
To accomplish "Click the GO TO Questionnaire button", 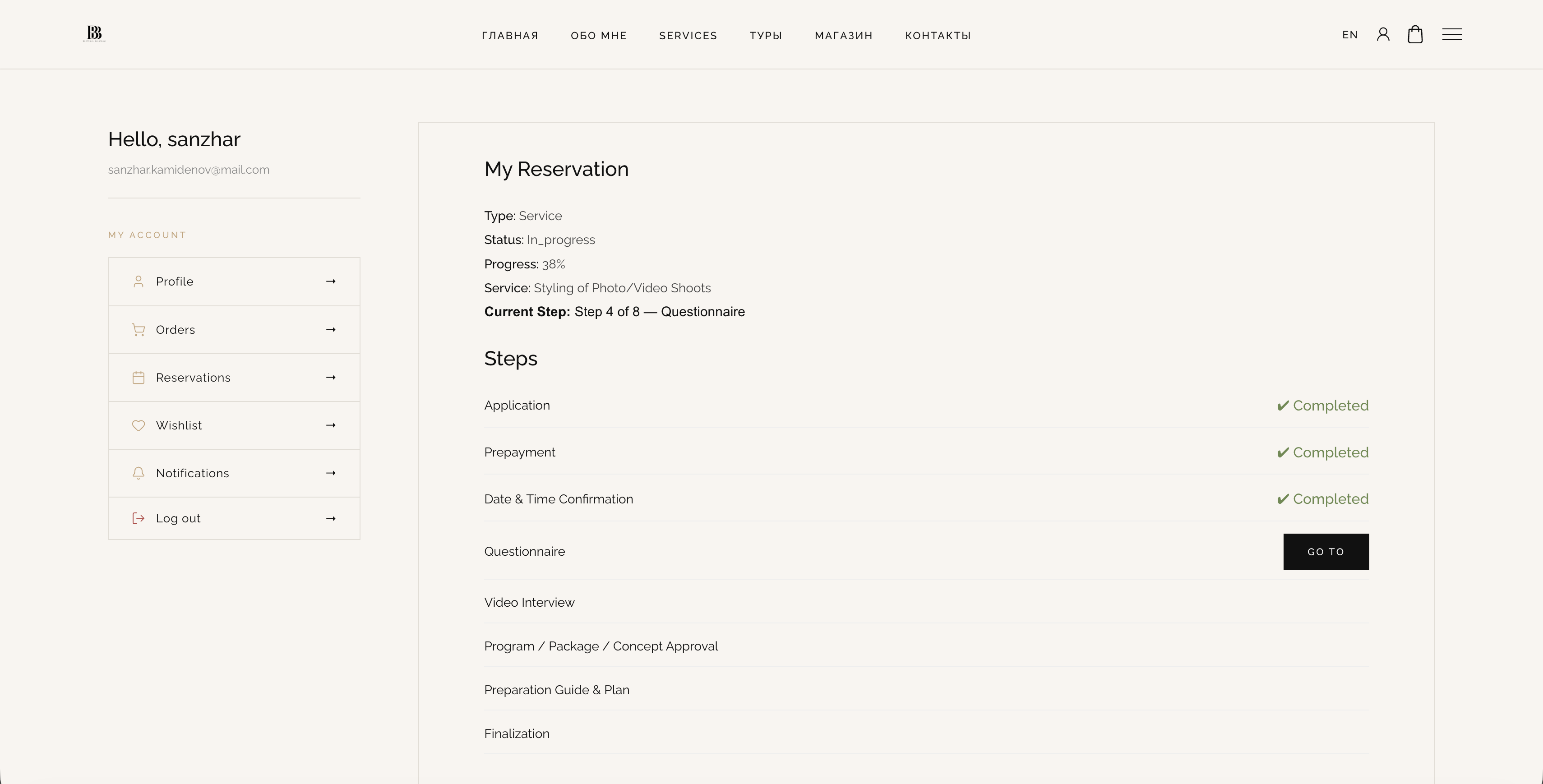I will (1326, 552).
